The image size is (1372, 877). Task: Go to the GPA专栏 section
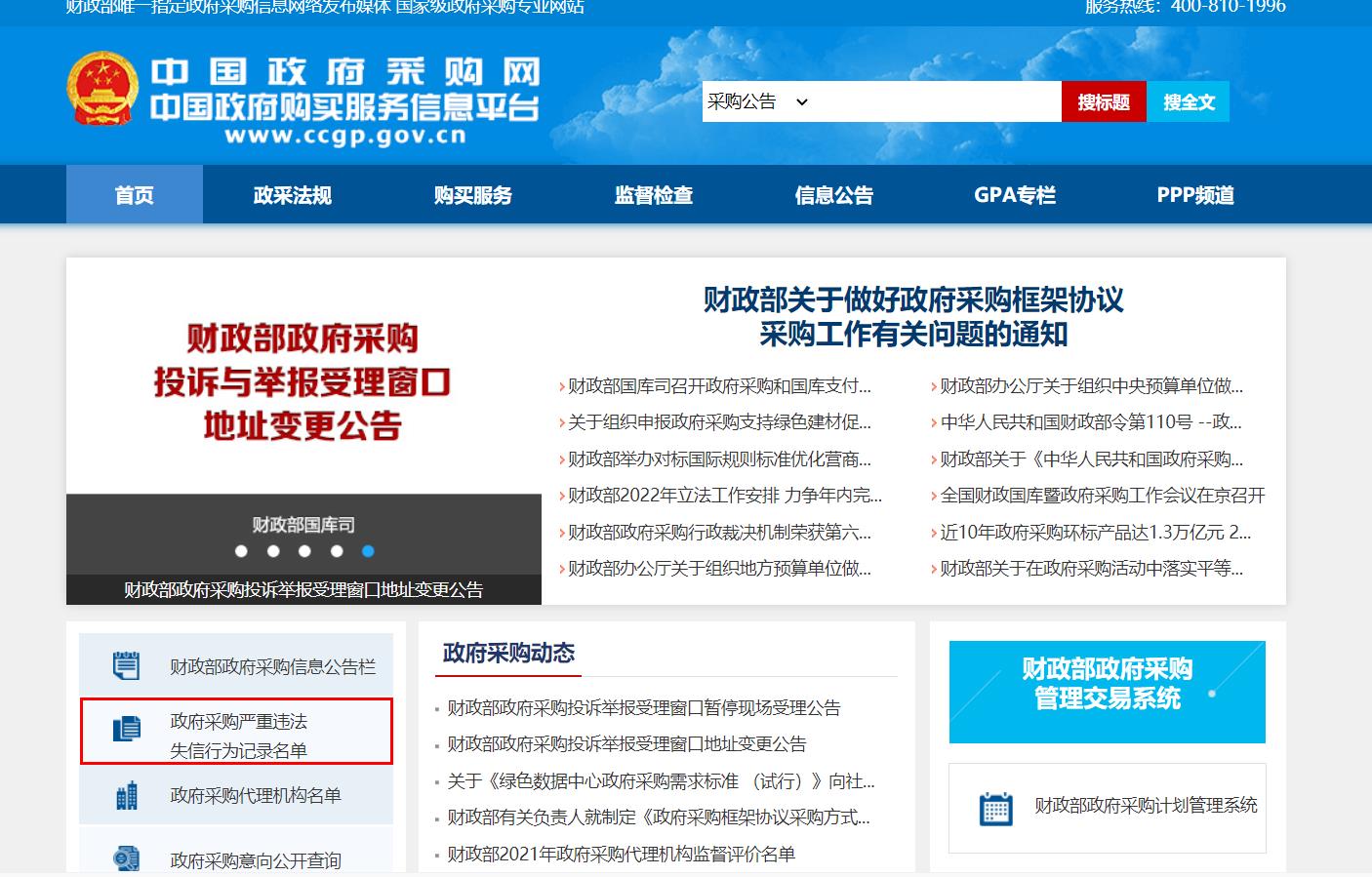1013,194
